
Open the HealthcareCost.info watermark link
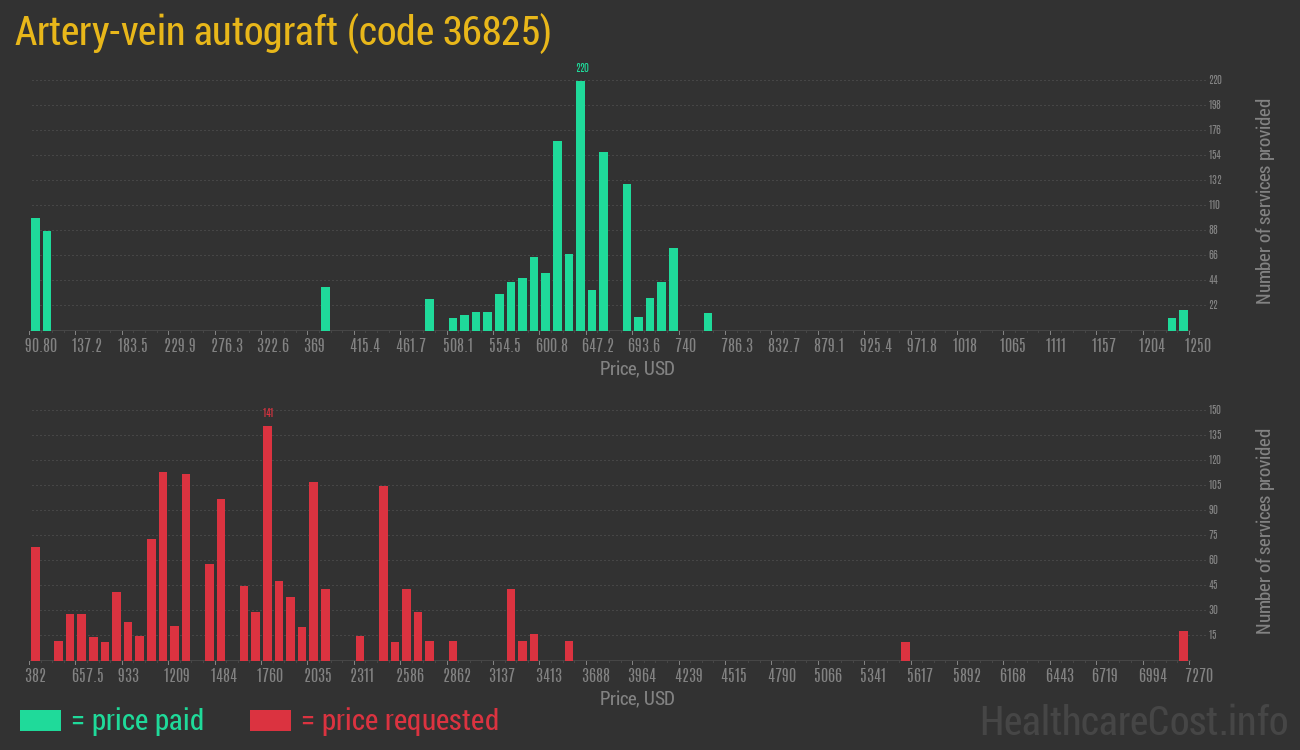coord(1133,720)
